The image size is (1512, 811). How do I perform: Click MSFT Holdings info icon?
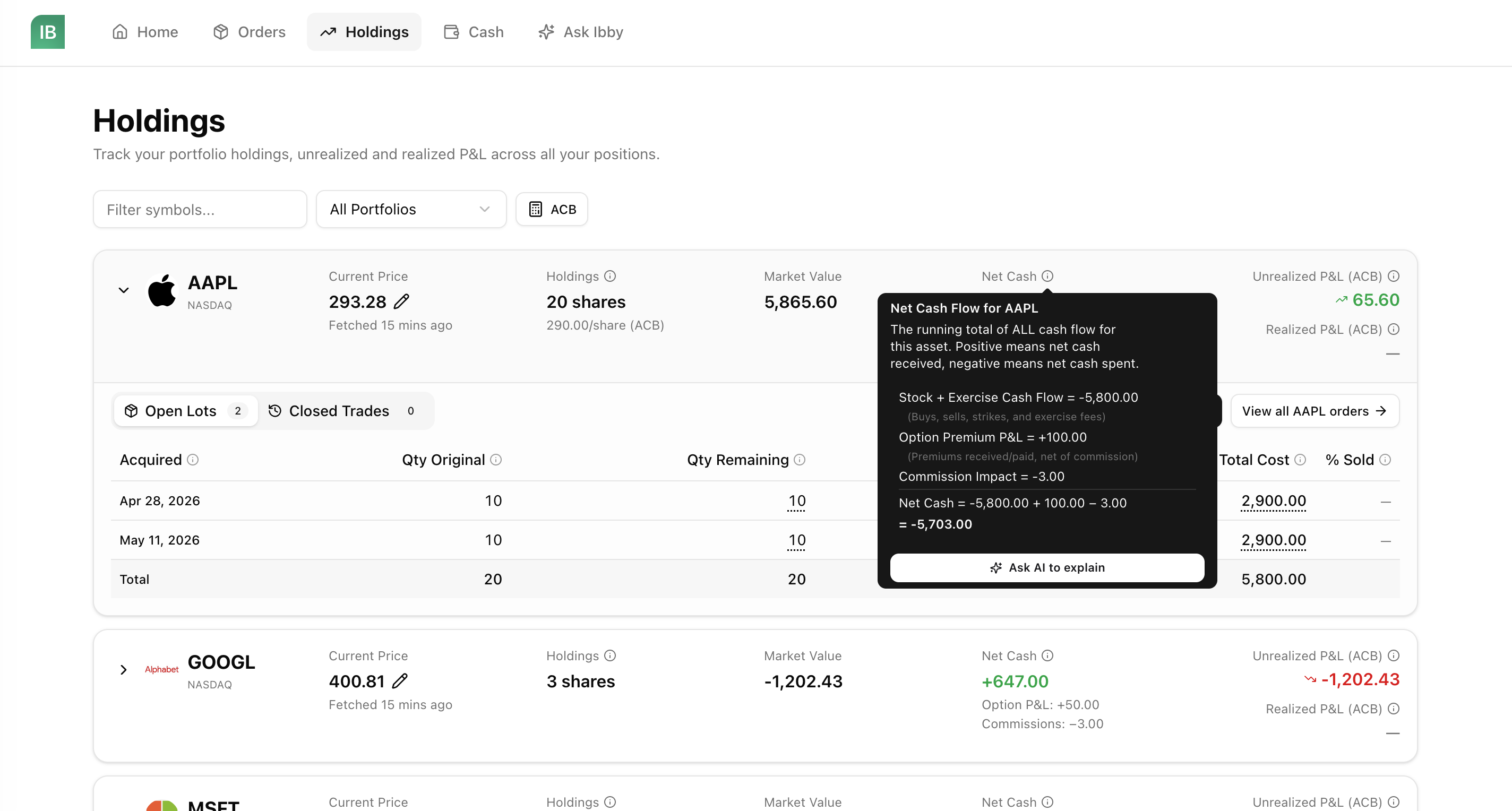coord(610,801)
